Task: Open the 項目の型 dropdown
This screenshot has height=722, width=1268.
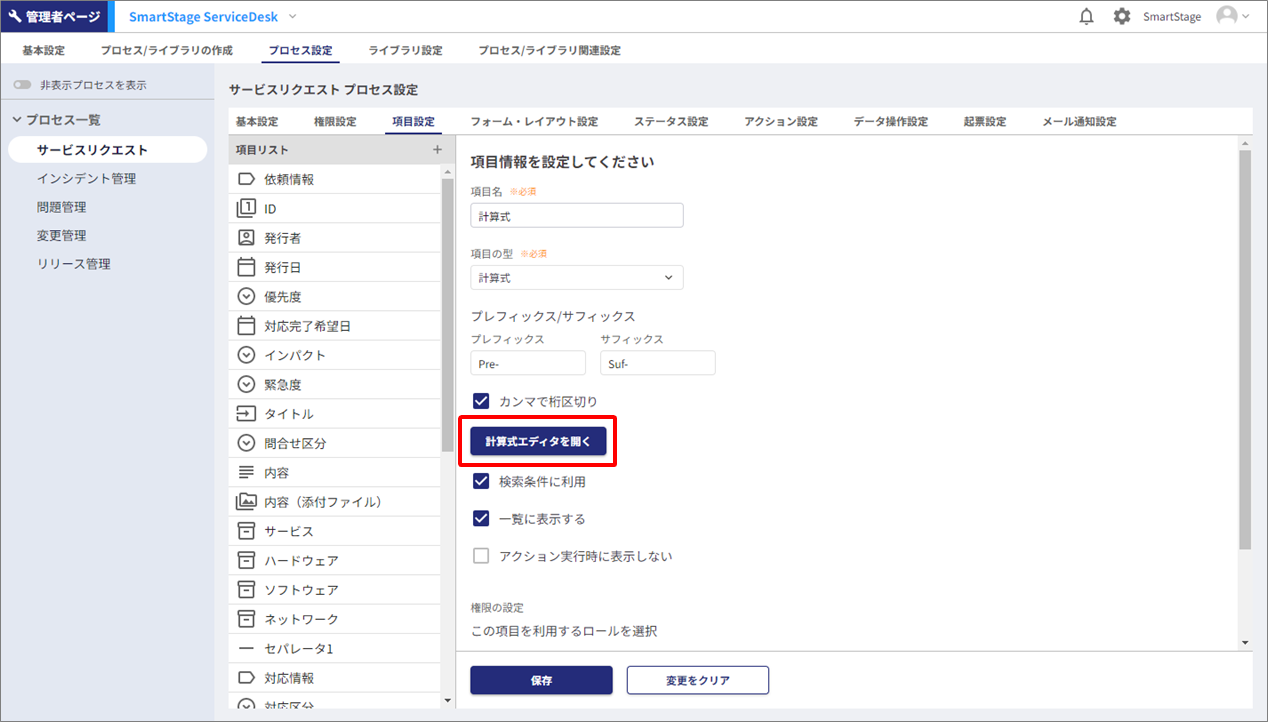Action: pos(577,278)
